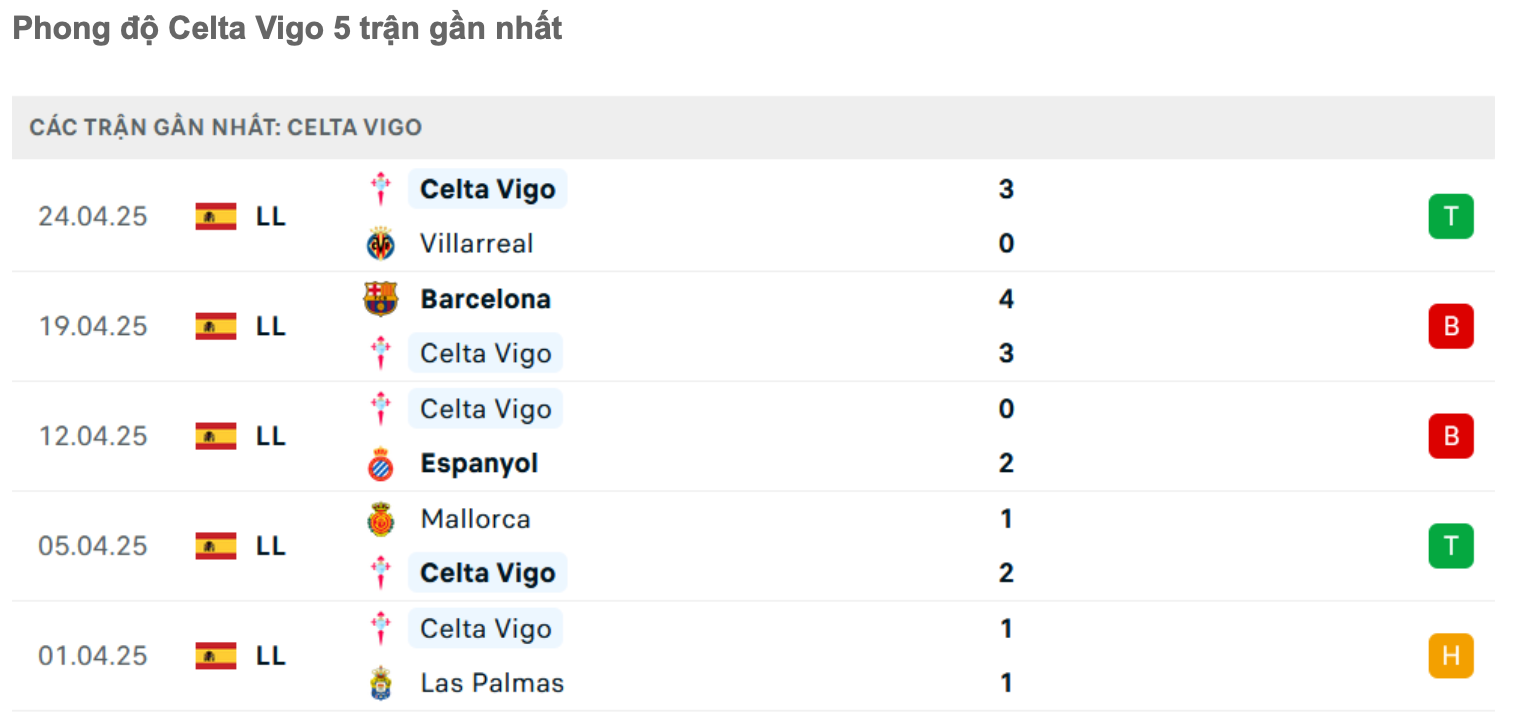Click the Các trận gần nhất: Celta Vigo header
The height and width of the screenshot is (728, 1516).
point(226,128)
